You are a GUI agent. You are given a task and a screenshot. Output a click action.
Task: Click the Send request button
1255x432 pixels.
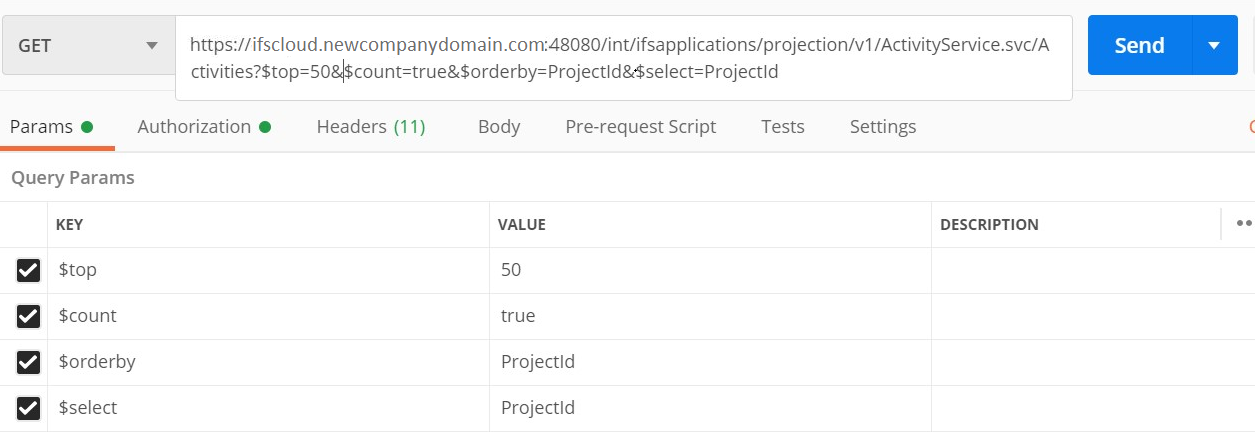tap(1139, 45)
